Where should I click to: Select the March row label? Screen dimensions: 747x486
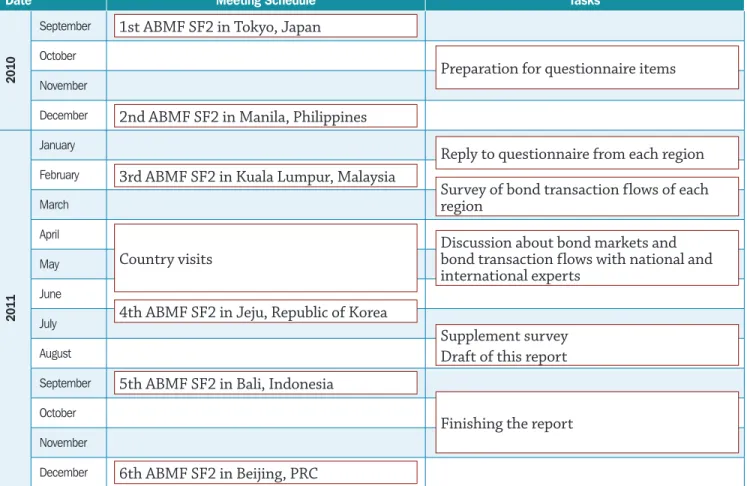pos(54,205)
